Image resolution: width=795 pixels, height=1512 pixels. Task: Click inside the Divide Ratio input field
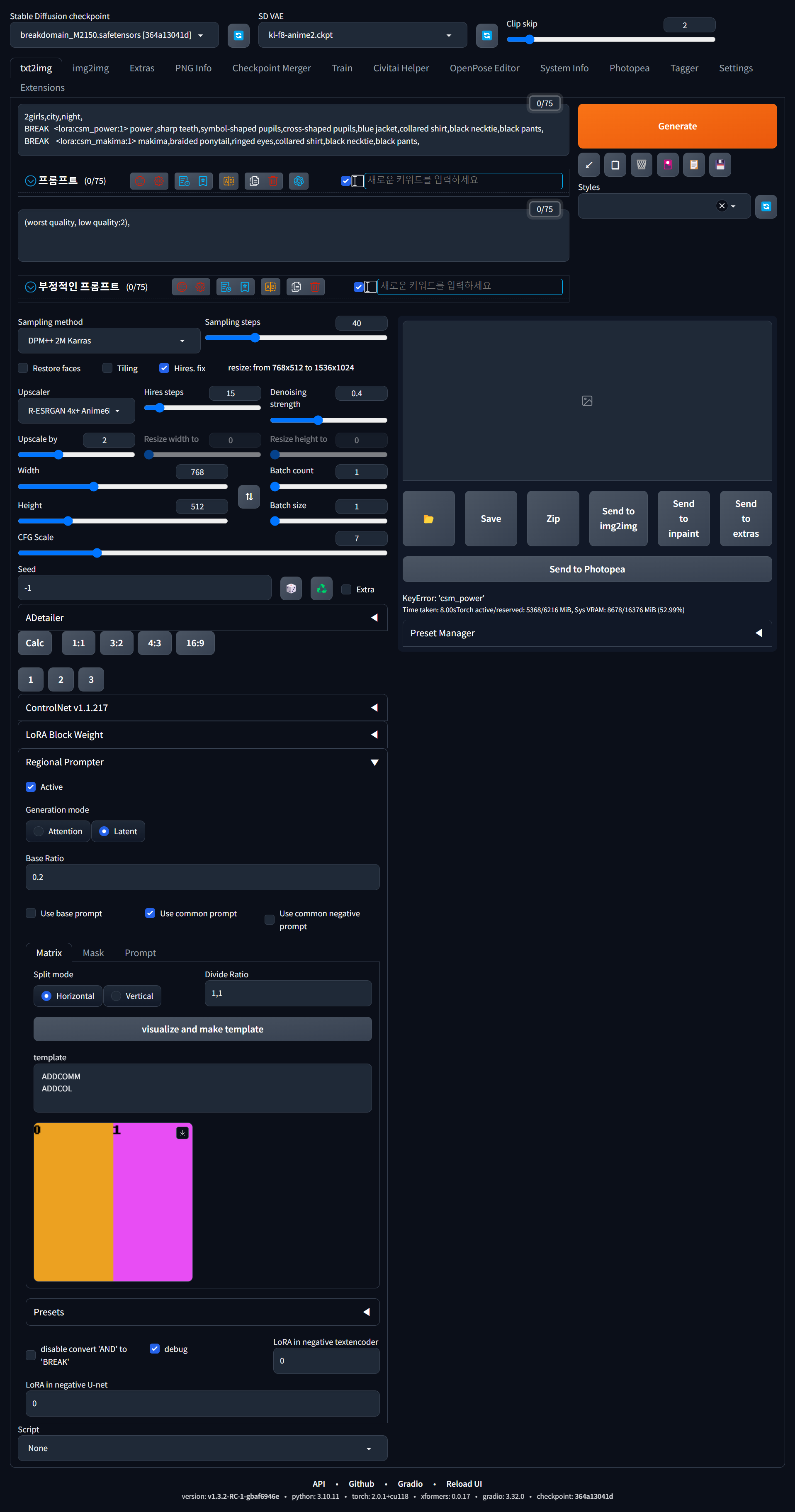(x=287, y=993)
